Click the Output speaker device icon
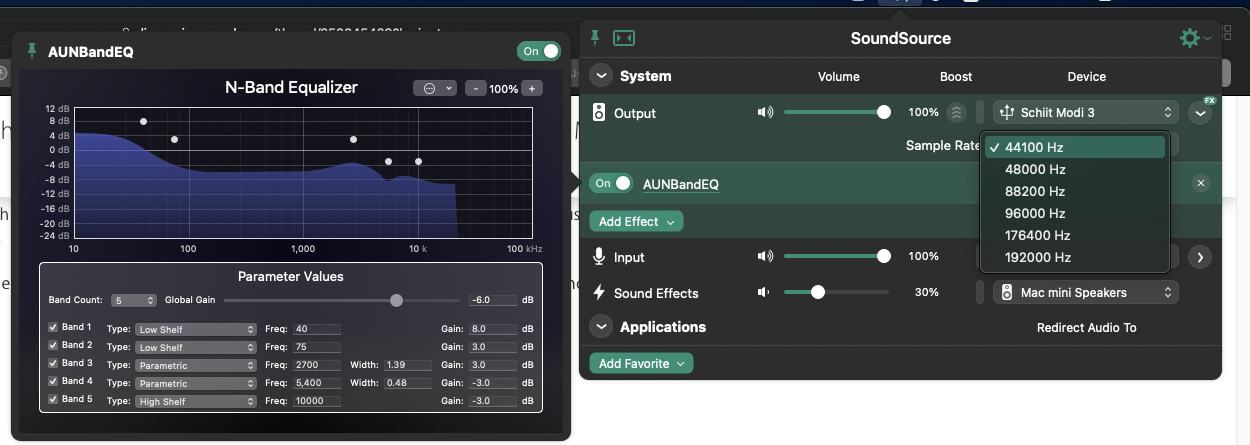This screenshot has width=1250, height=445. [x=599, y=113]
